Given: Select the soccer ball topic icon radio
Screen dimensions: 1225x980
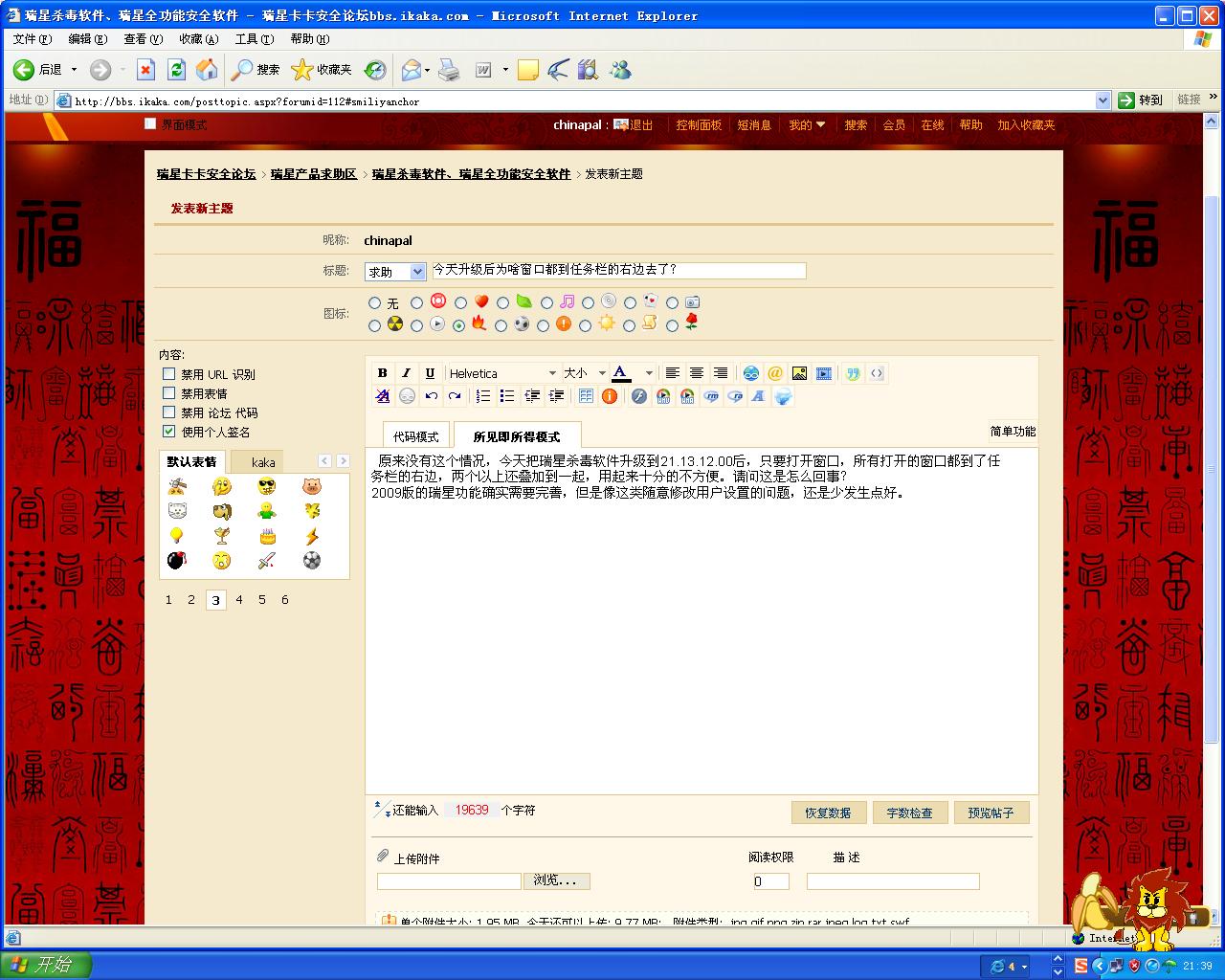Looking at the screenshot, I should pos(501,325).
